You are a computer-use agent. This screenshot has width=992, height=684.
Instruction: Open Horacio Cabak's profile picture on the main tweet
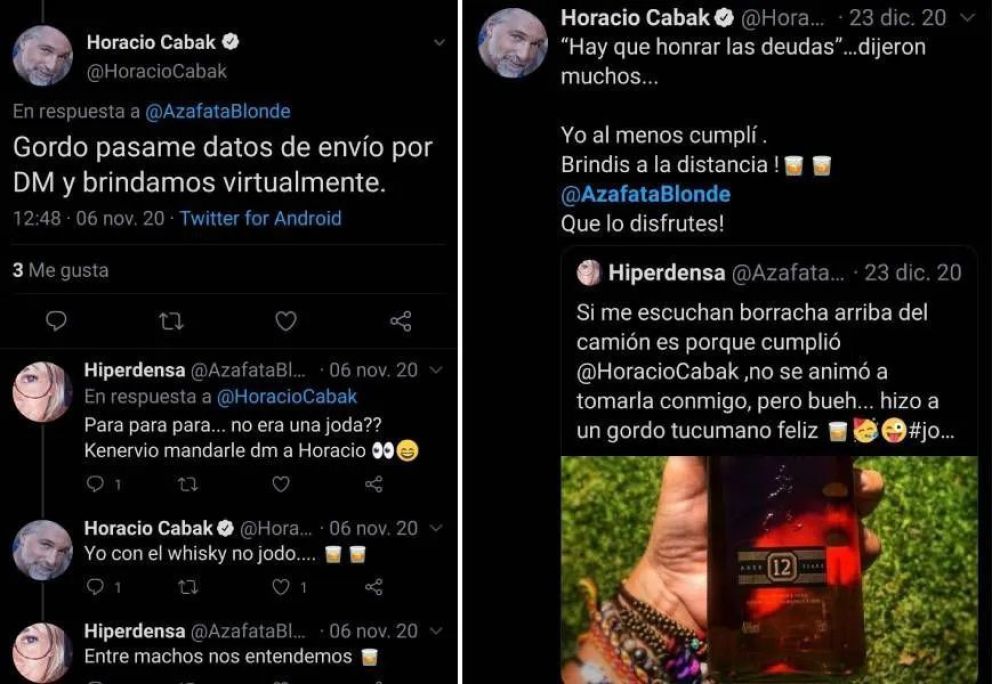point(42,55)
